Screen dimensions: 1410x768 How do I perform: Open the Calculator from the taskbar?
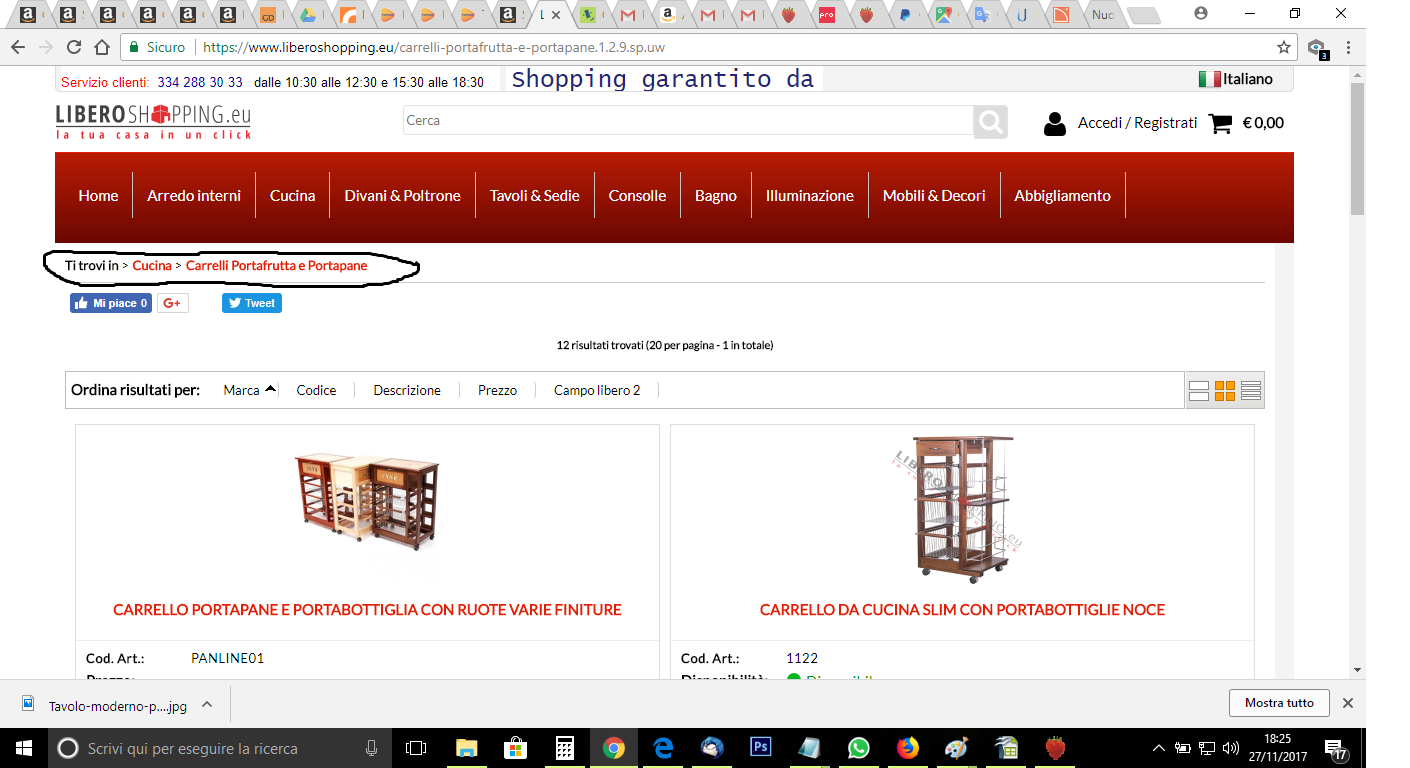[x=565, y=748]
